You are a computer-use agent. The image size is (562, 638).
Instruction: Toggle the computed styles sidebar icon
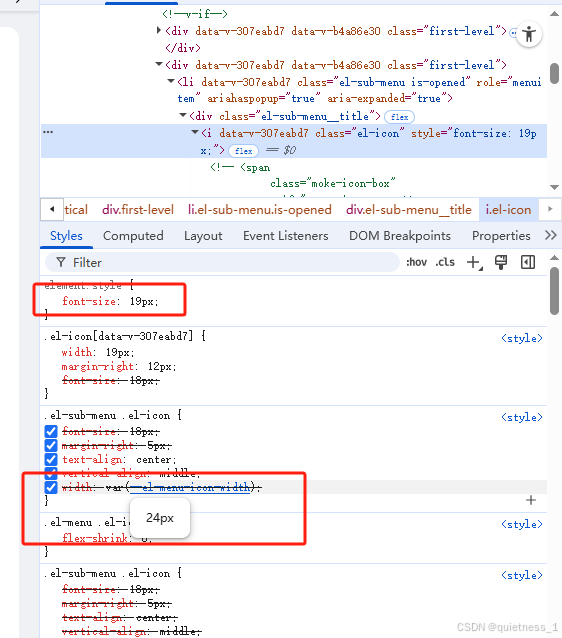click(528, 262)
